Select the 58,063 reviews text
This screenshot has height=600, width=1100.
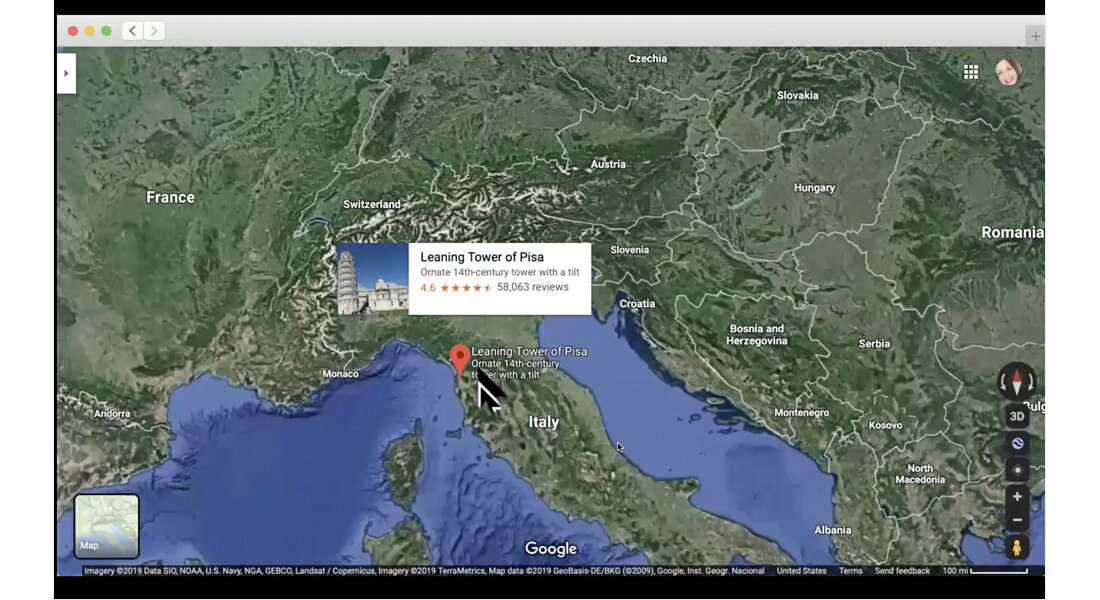point(532,287)
